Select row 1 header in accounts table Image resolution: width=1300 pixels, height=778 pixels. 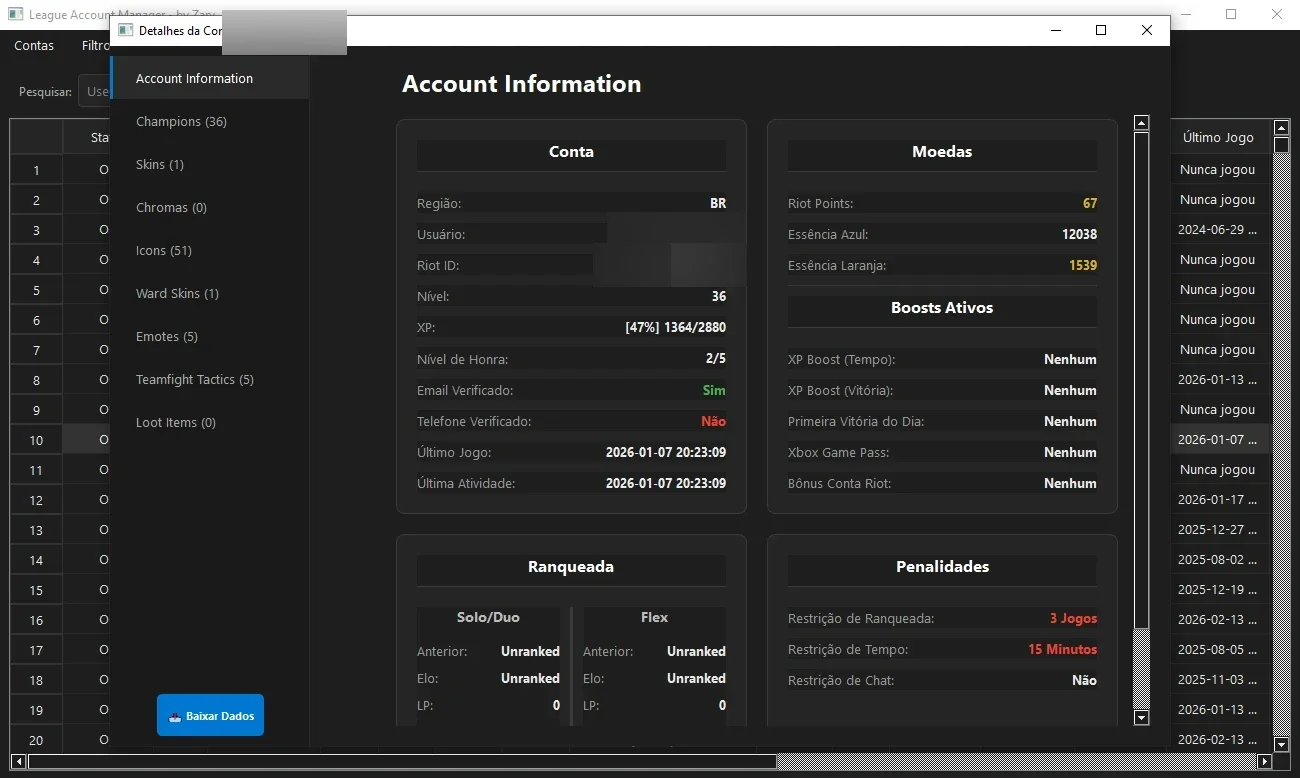pyautogui.click(x=36, y=170)
